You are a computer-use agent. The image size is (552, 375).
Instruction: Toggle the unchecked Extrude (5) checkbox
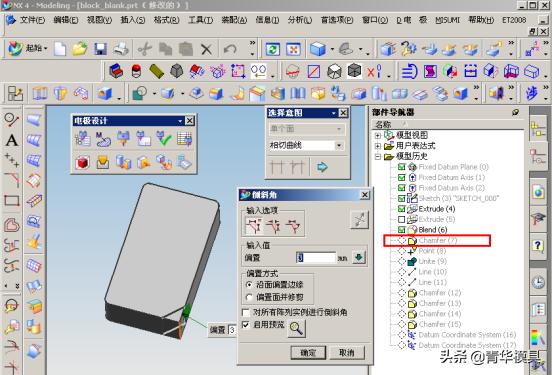pyautogui.click(x=401, y=219)
